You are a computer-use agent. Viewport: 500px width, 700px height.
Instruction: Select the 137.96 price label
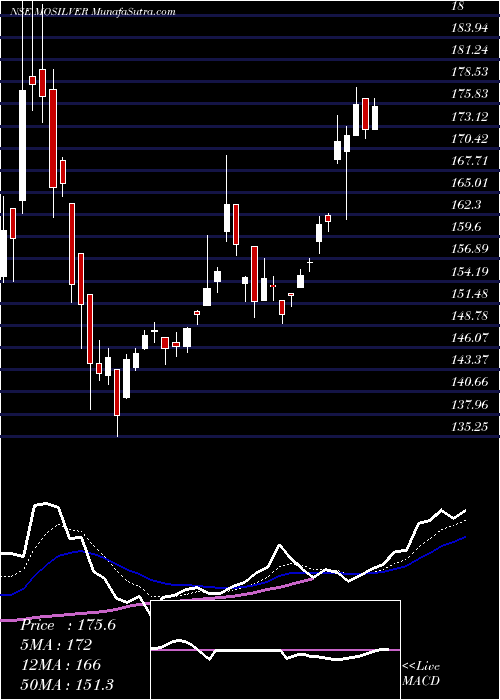pyautogui.click(x=470, y=404)
